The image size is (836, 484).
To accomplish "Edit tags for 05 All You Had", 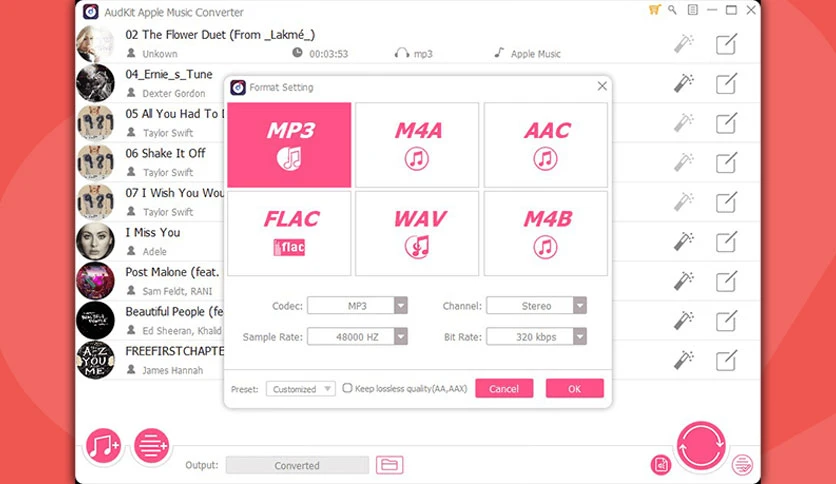I will (x=726, y=123).
